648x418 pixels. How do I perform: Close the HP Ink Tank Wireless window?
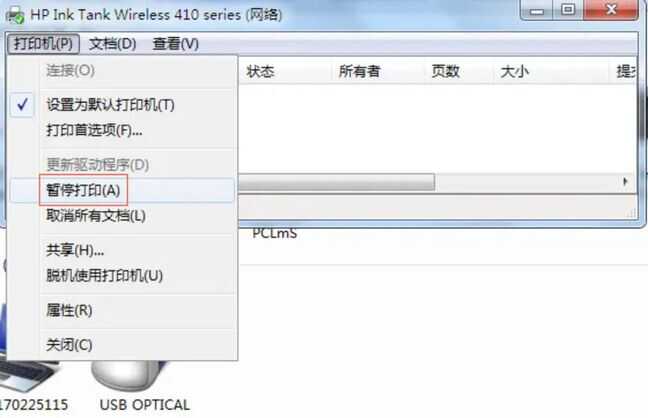click(611, 10)
